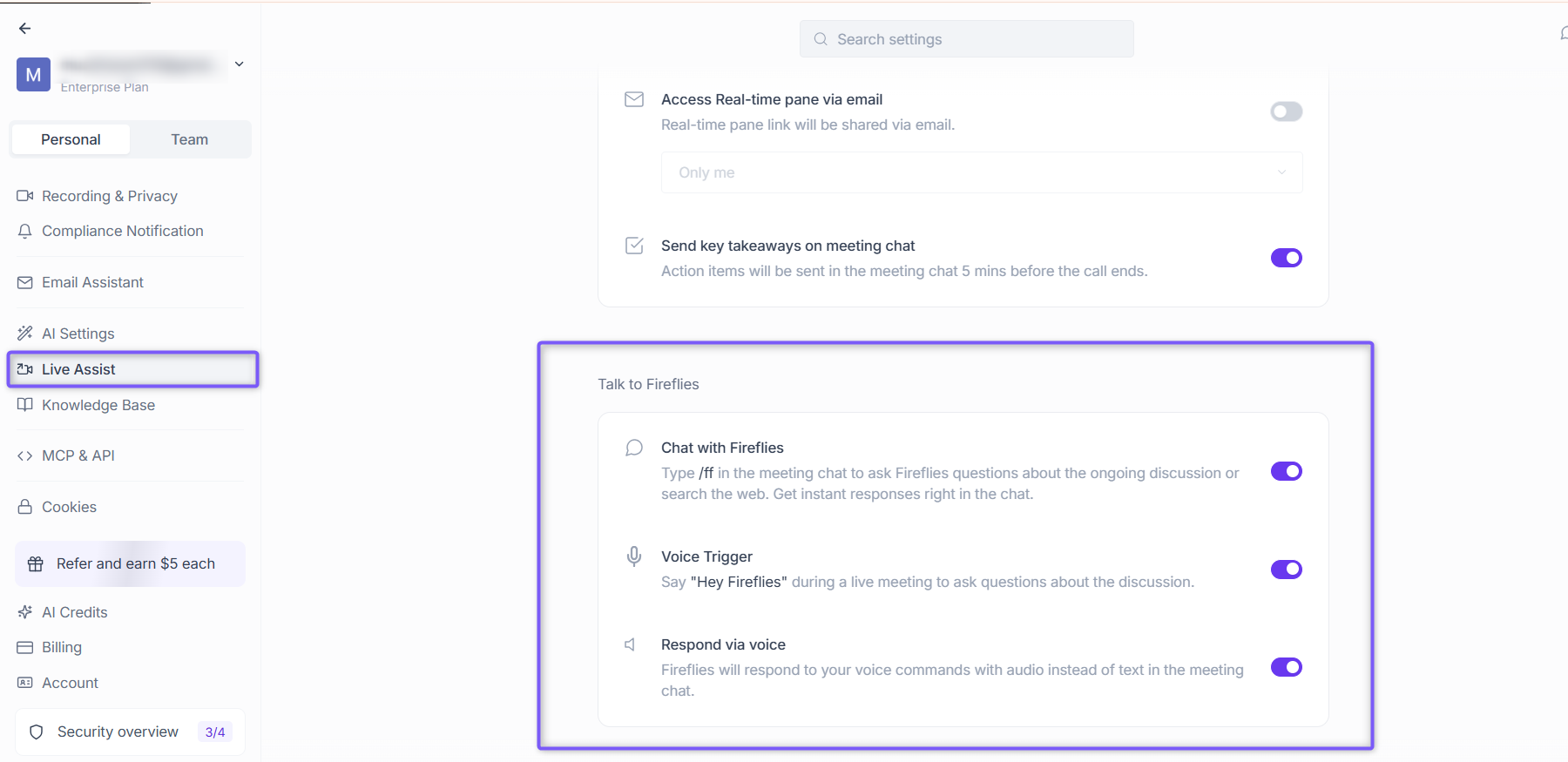Turn off Voice Trigger toggle
The width and height of the screenshot is (1568, 762).
click(1286, 570)
